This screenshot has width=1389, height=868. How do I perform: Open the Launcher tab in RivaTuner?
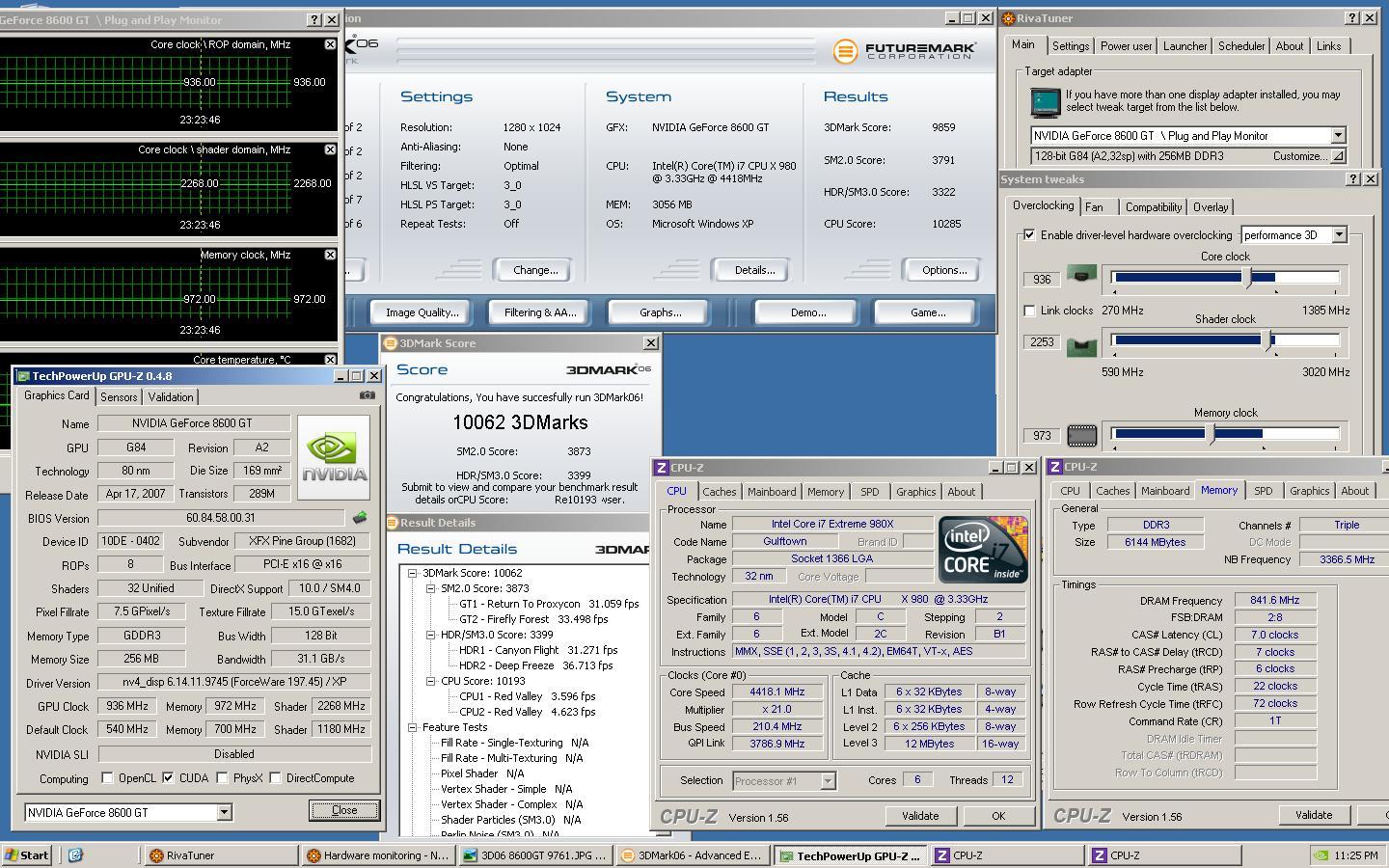tap(1185, 45)
